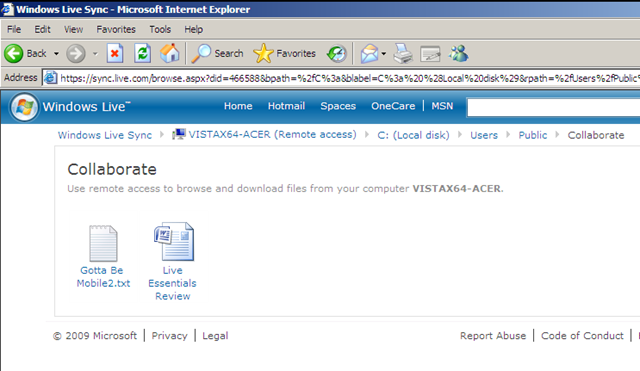Expand the Forward button dropdown arrow
The height and width of the screenshot is (371, 640).
95,53
